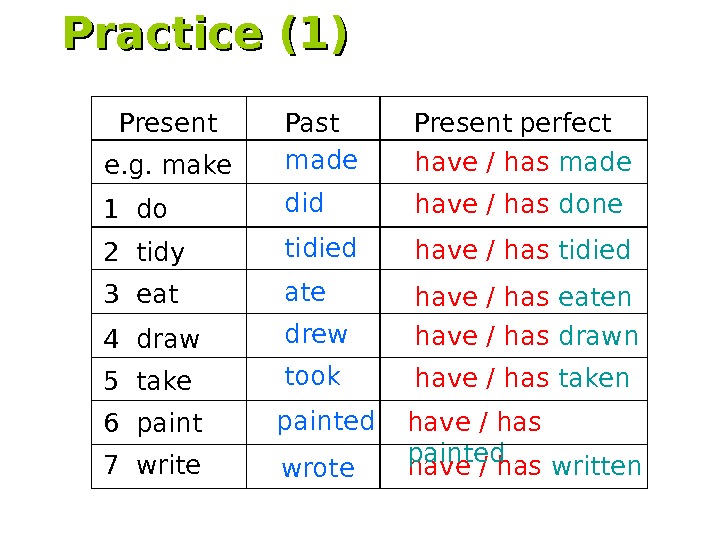Click the "Practice (1)" slide title

[x=206, y=34]
